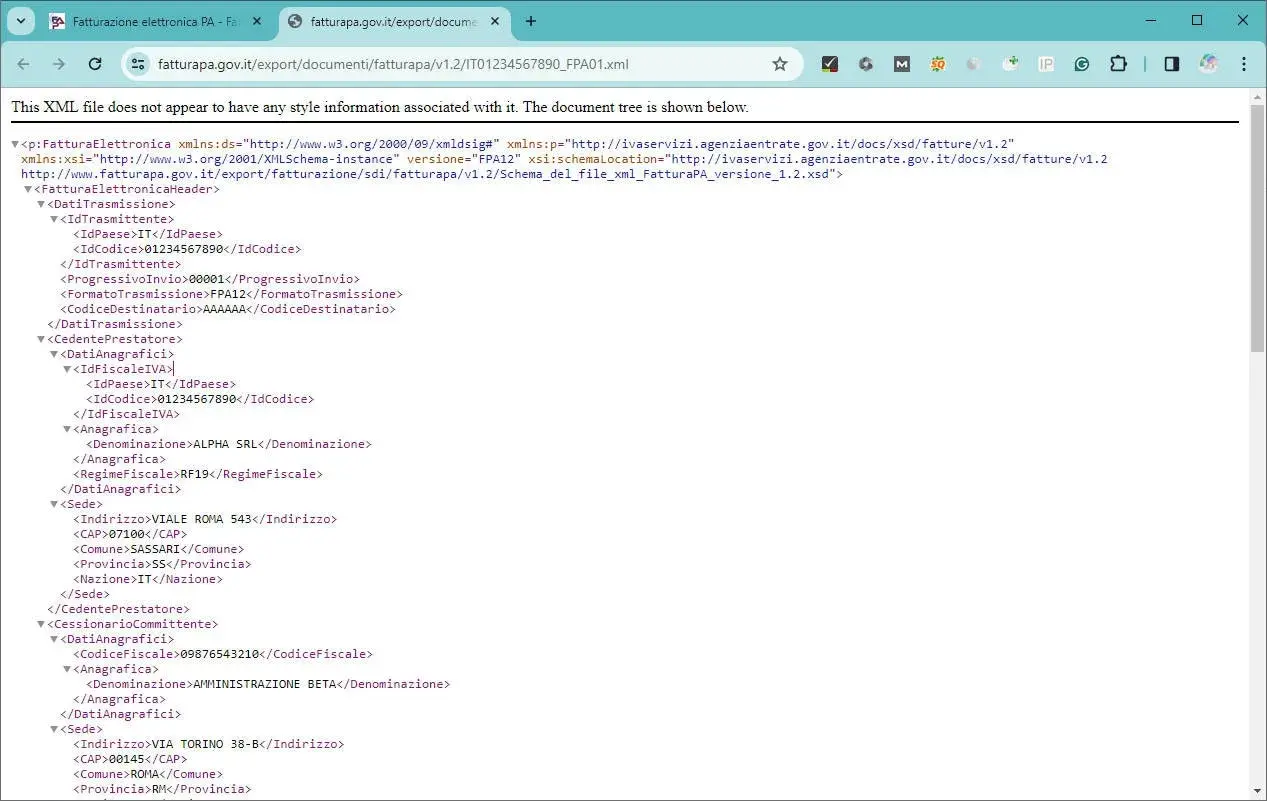1267x801 pixels.
Task: Click CodiceDestinatario value AAAAAA
Action: click(225, 309)
